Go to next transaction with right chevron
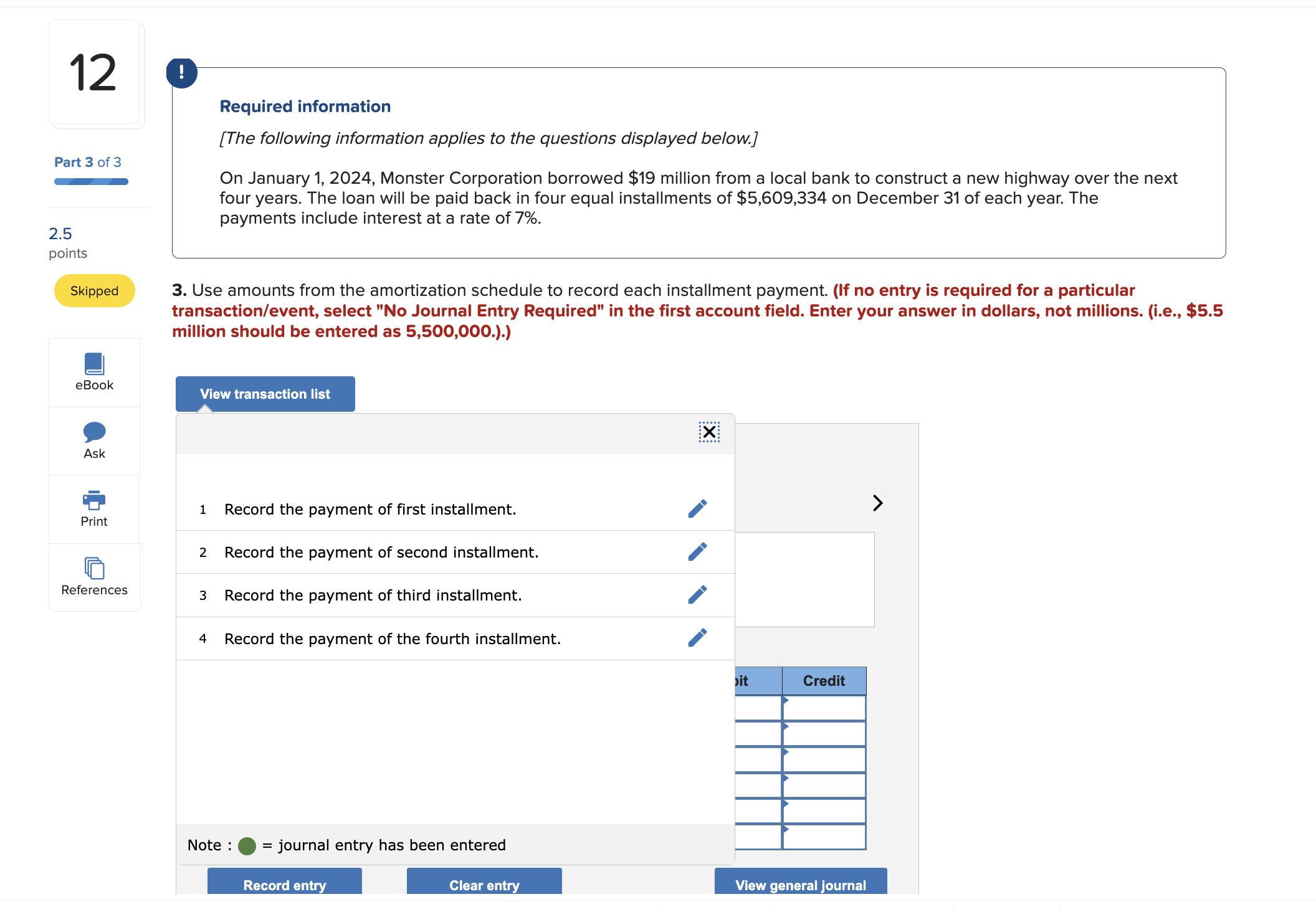This screenshot has height=912, width=1316. (877, 503)
